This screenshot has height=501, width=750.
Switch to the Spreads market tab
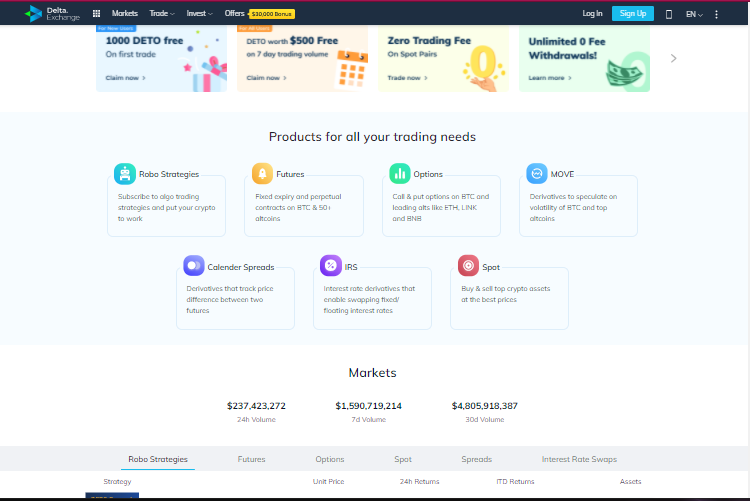[476, 459]
